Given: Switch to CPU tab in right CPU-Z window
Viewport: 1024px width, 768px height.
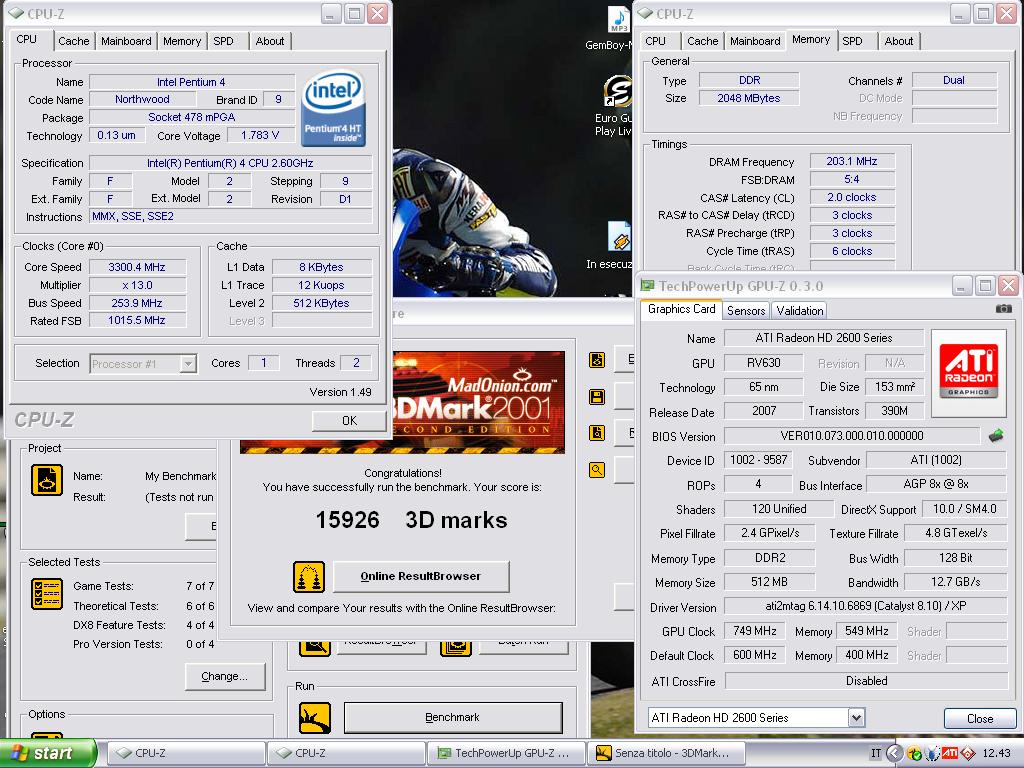Looking at the screenshot, I should point(655,40).
